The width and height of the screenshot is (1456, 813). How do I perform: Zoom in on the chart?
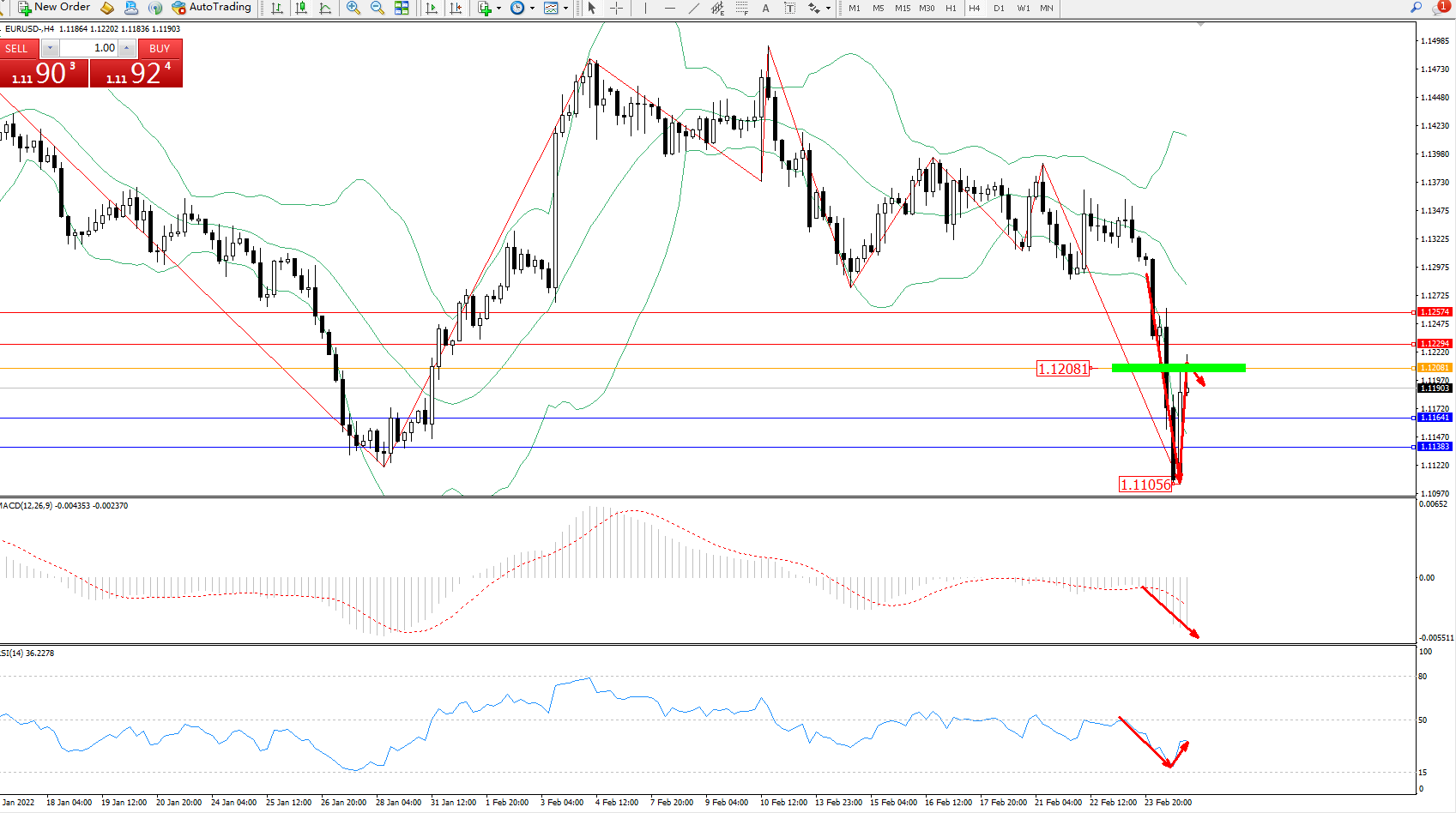[x=353, y=9]
